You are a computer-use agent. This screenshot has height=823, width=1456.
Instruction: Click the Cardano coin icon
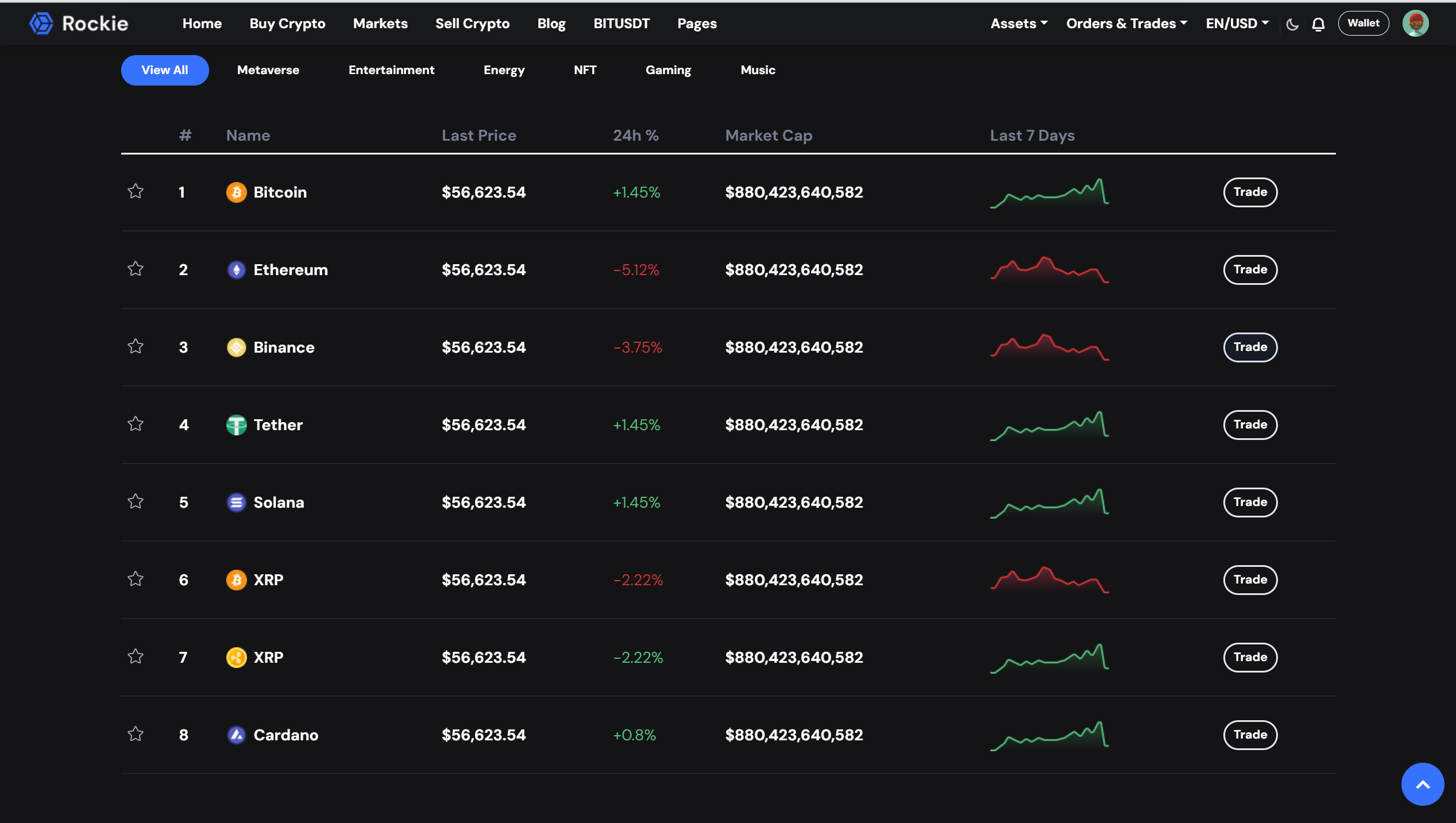point(236,735)
